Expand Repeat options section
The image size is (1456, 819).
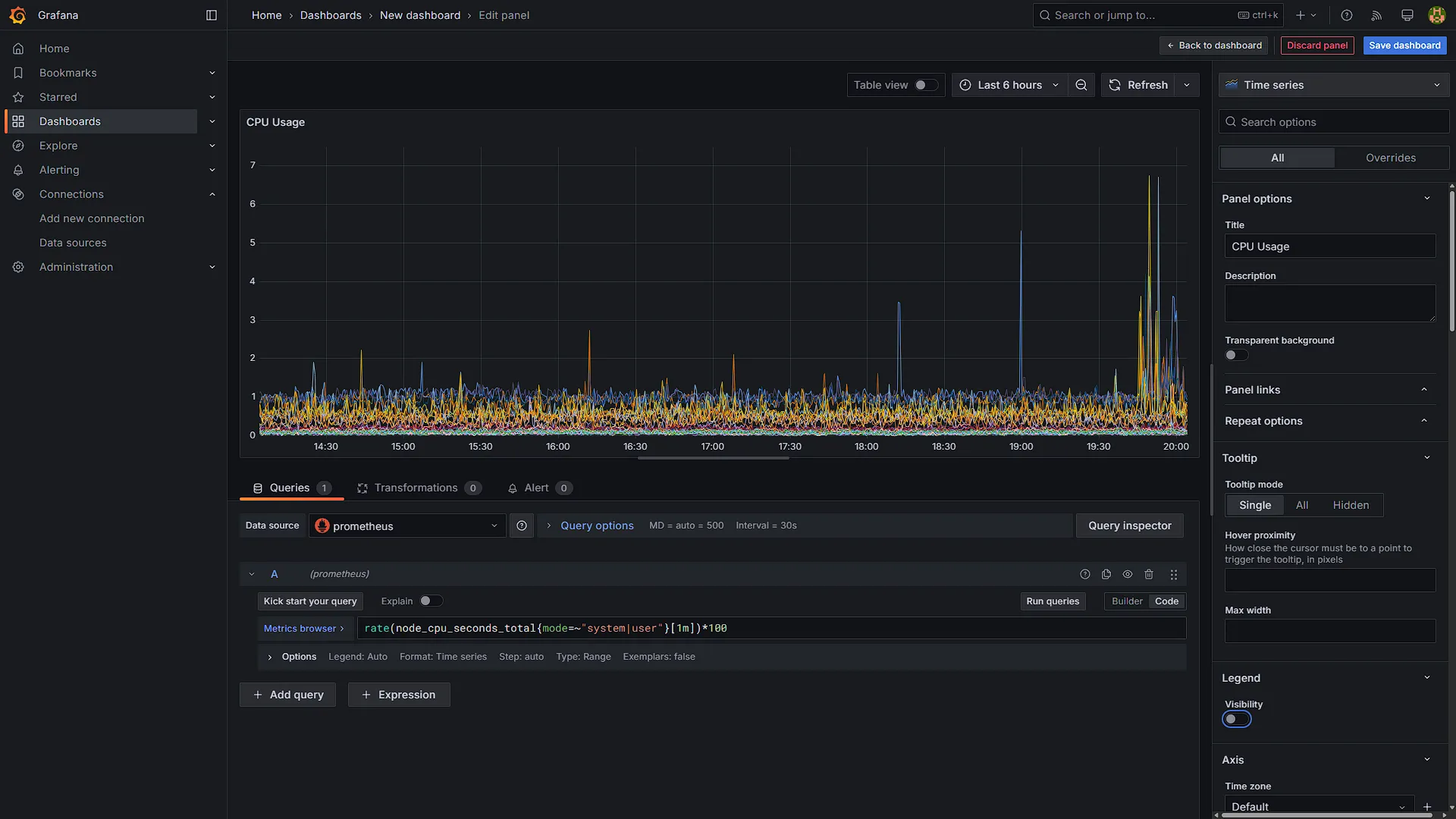[1424, 421]
